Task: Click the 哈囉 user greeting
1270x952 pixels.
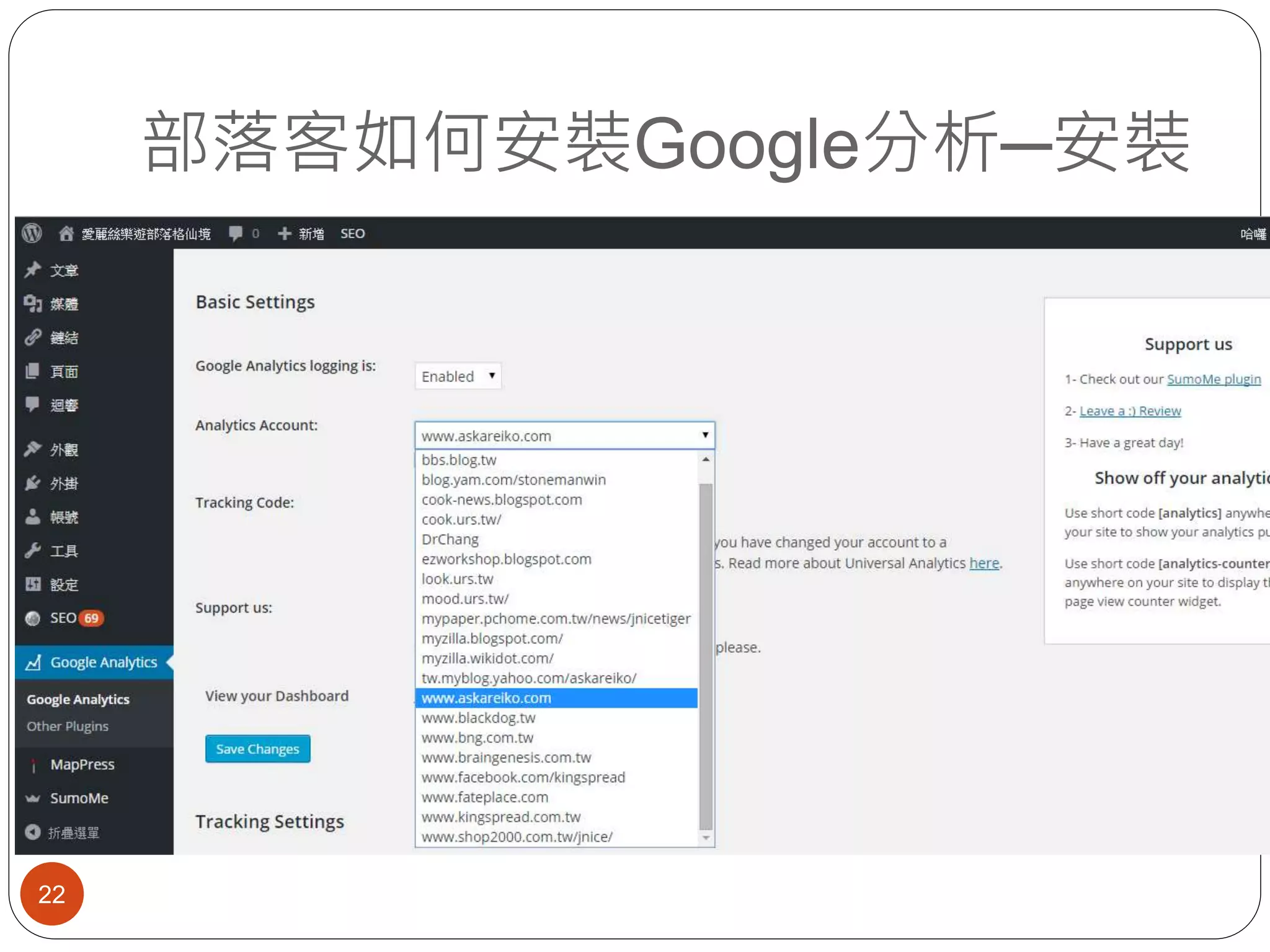Action: pyautogui.click(x=1253, y=234)
